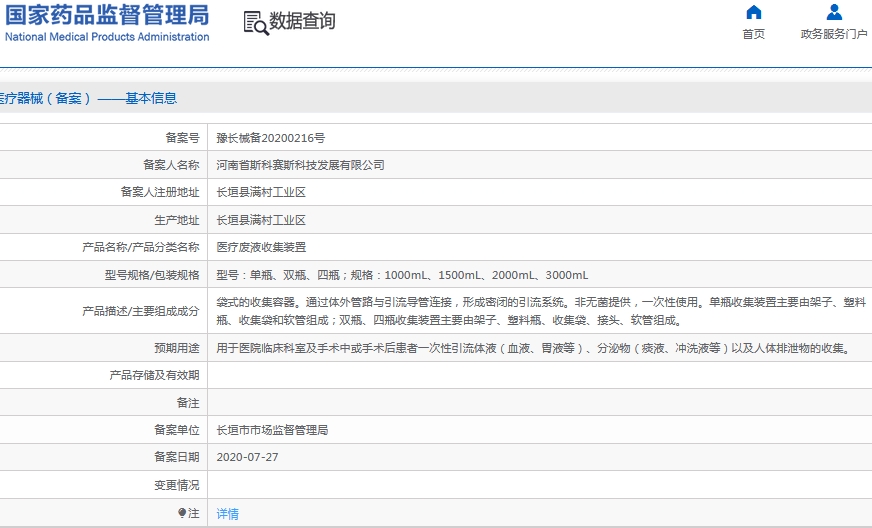This screenshot has width=872, height=528.
Task: Click the 产品描述/主要组成成分 label
Action: [x=141, y=311]
